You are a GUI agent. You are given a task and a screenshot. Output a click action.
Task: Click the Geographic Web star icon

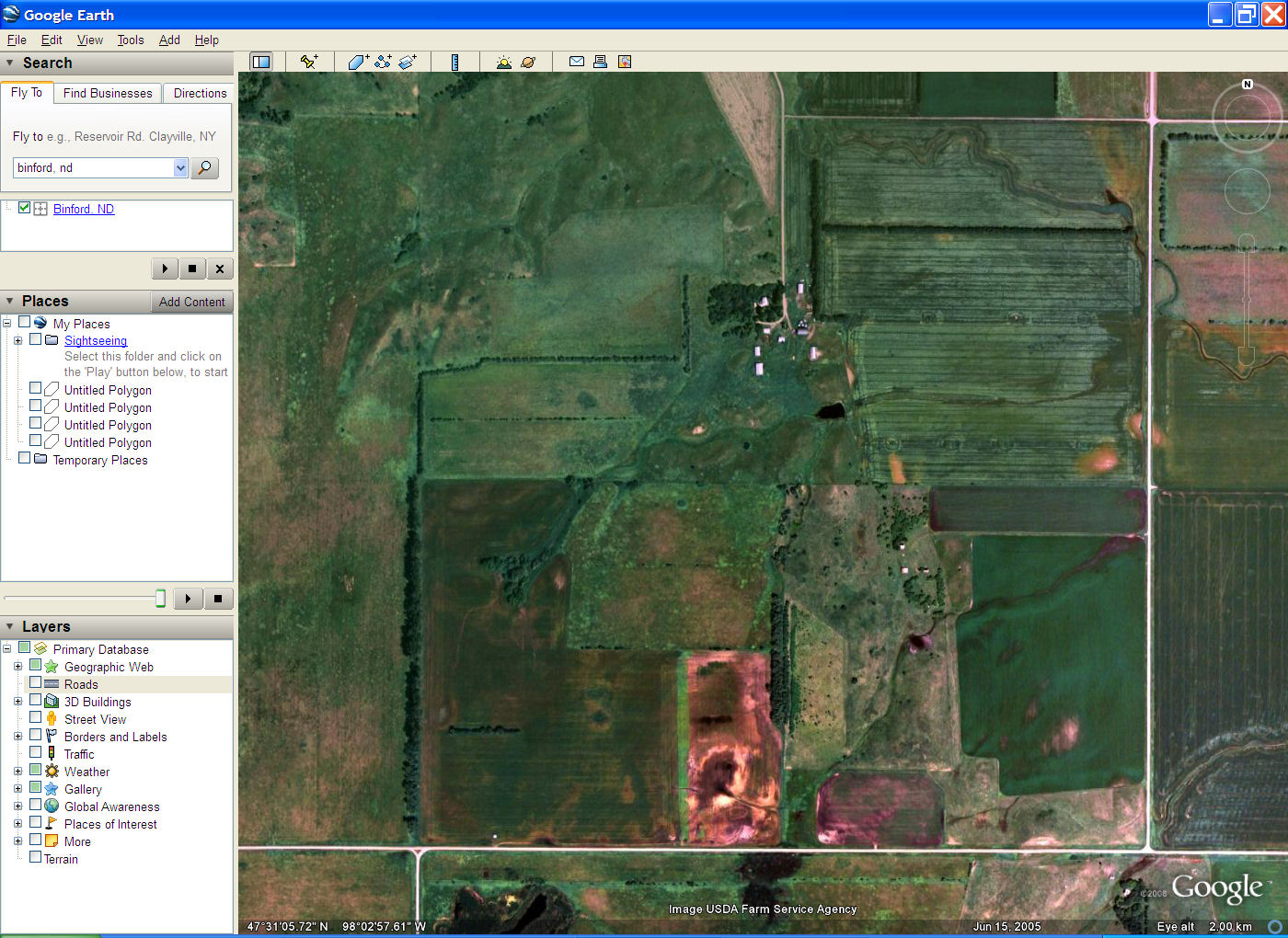coord(52,667)
